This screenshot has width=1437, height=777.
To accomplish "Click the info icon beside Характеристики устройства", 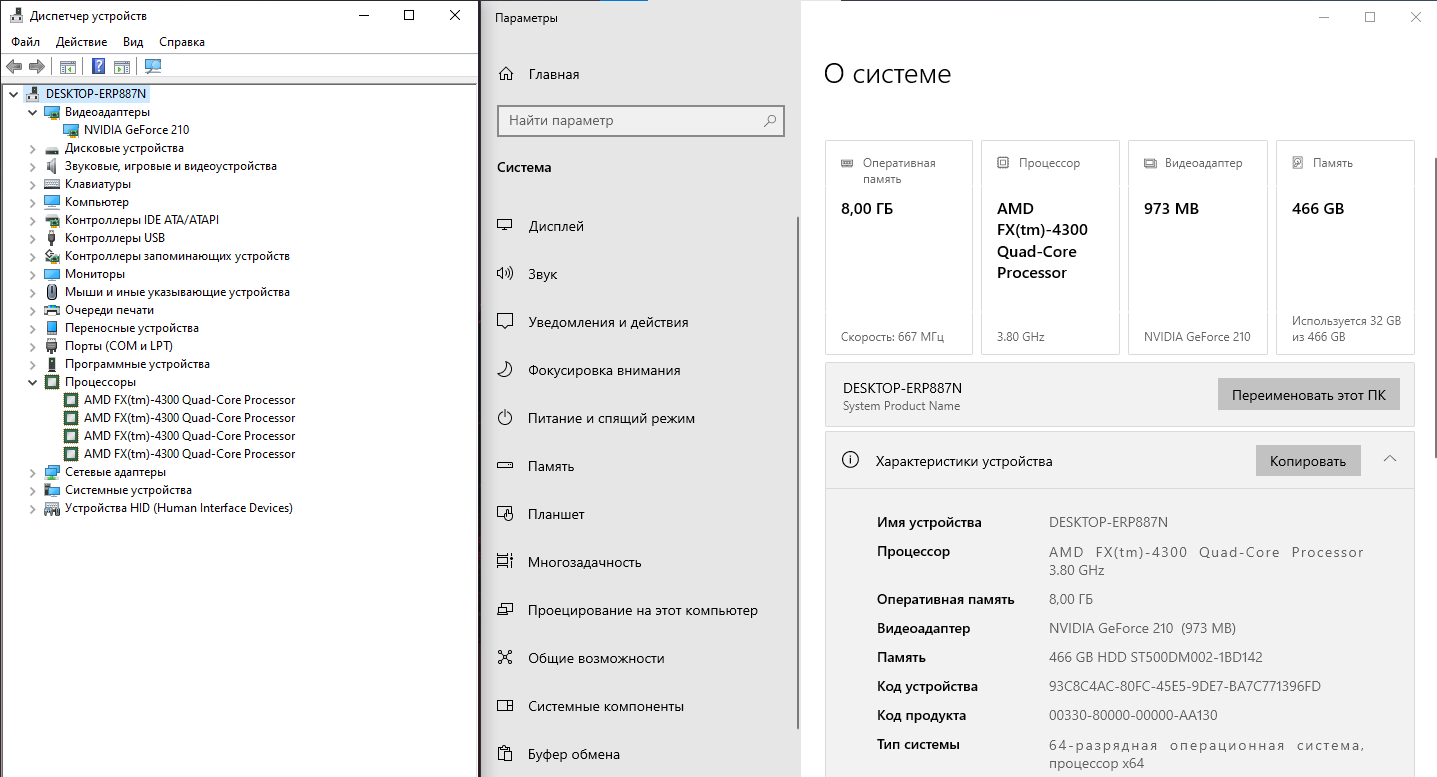I will (851, 460).
